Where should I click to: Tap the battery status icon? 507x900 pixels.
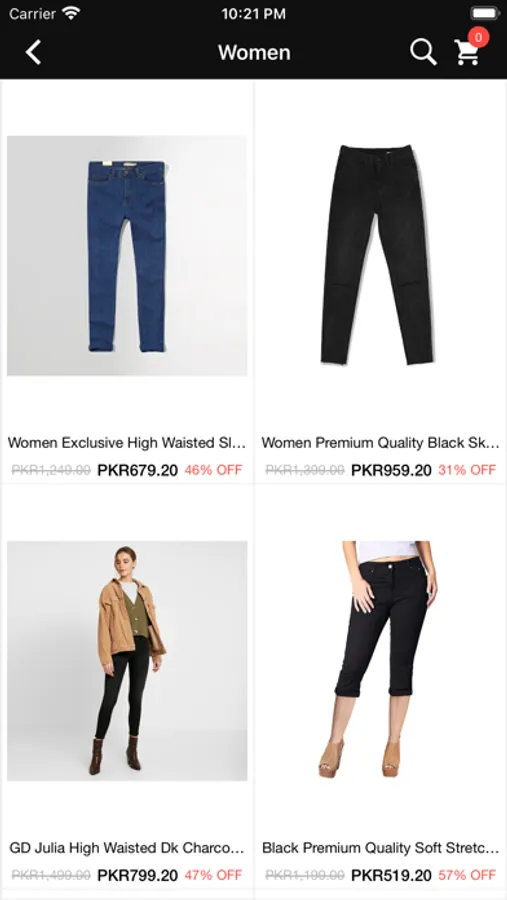(486, 13)
